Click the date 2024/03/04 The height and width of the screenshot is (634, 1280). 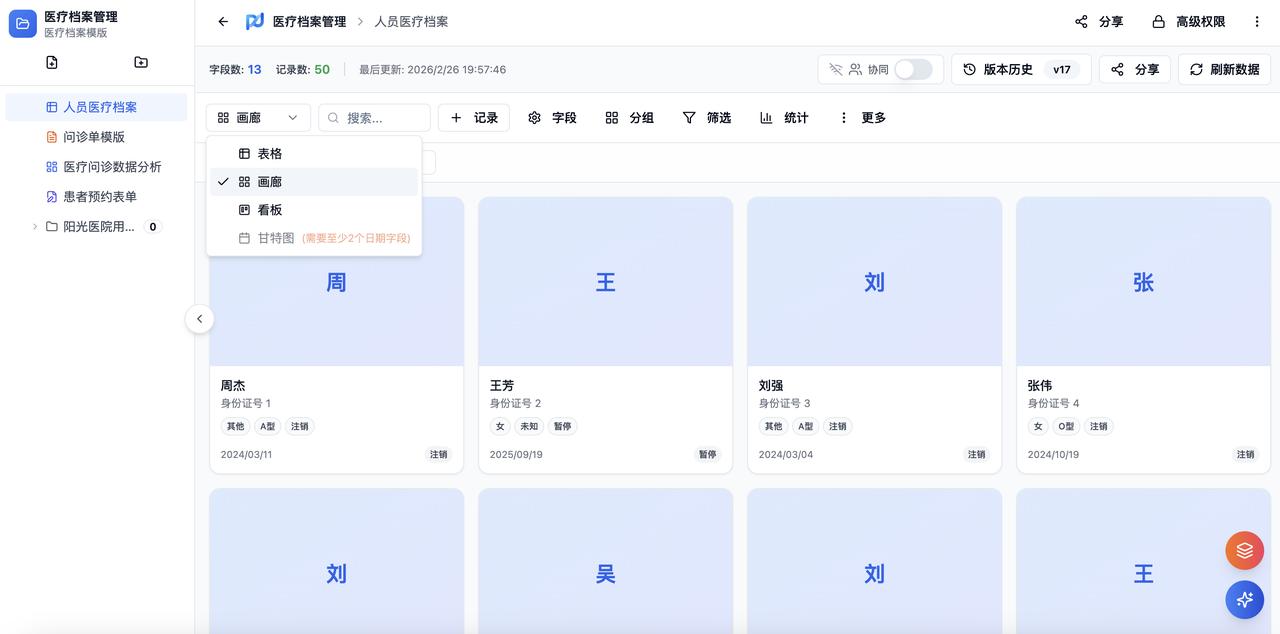[784, 454]
